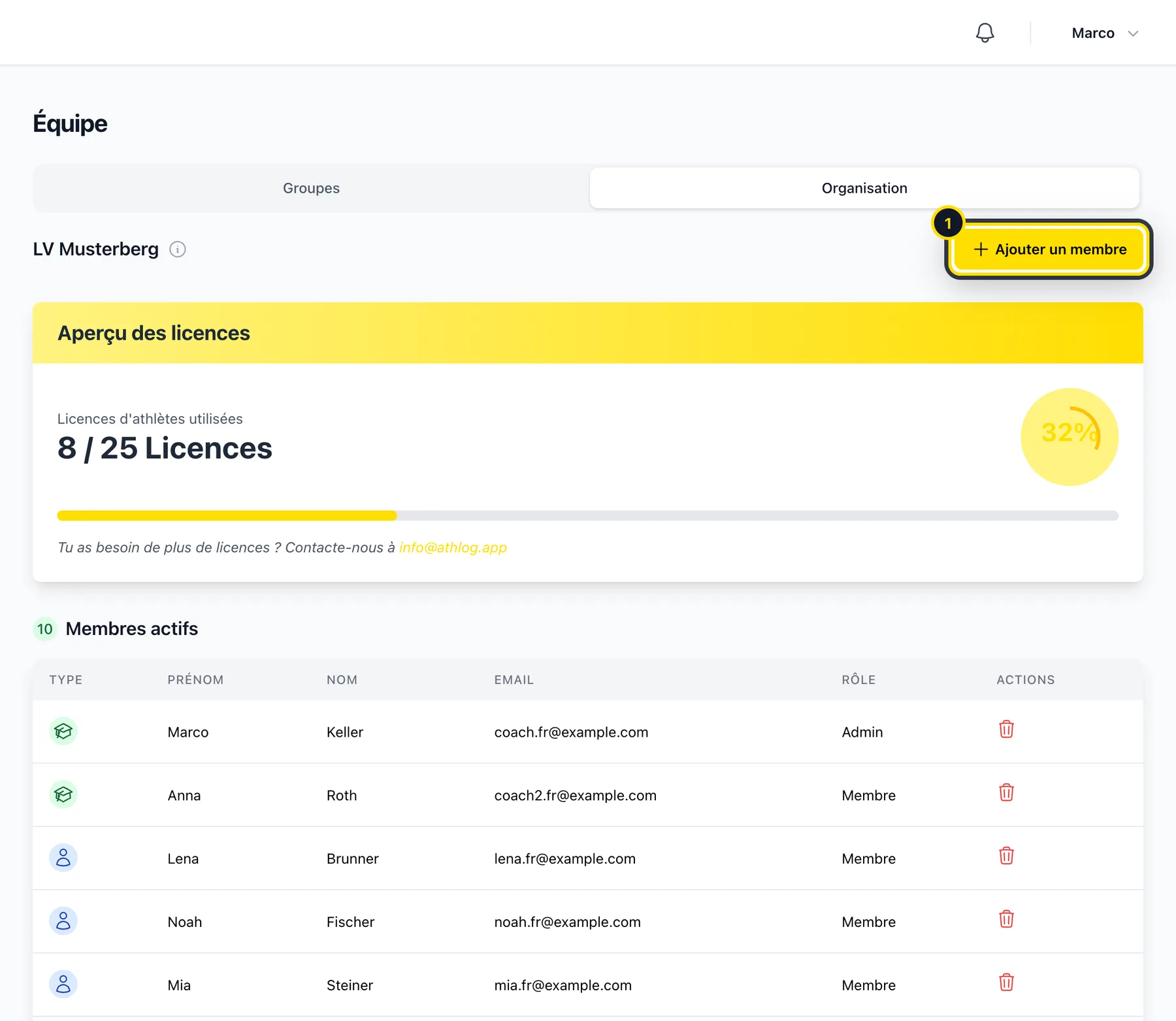The width and height of the screenshot is (1176, 1021).
Task: Click the athlete type icon for Lena
Action: (63, 858)
